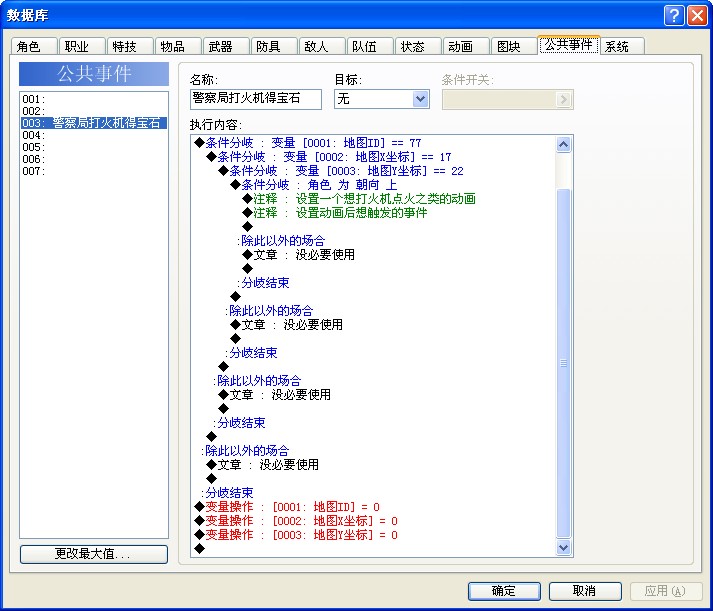This screenshot has height=611, width=713.
Task: Switch to the 动画 tab
Action: (466, 46)
